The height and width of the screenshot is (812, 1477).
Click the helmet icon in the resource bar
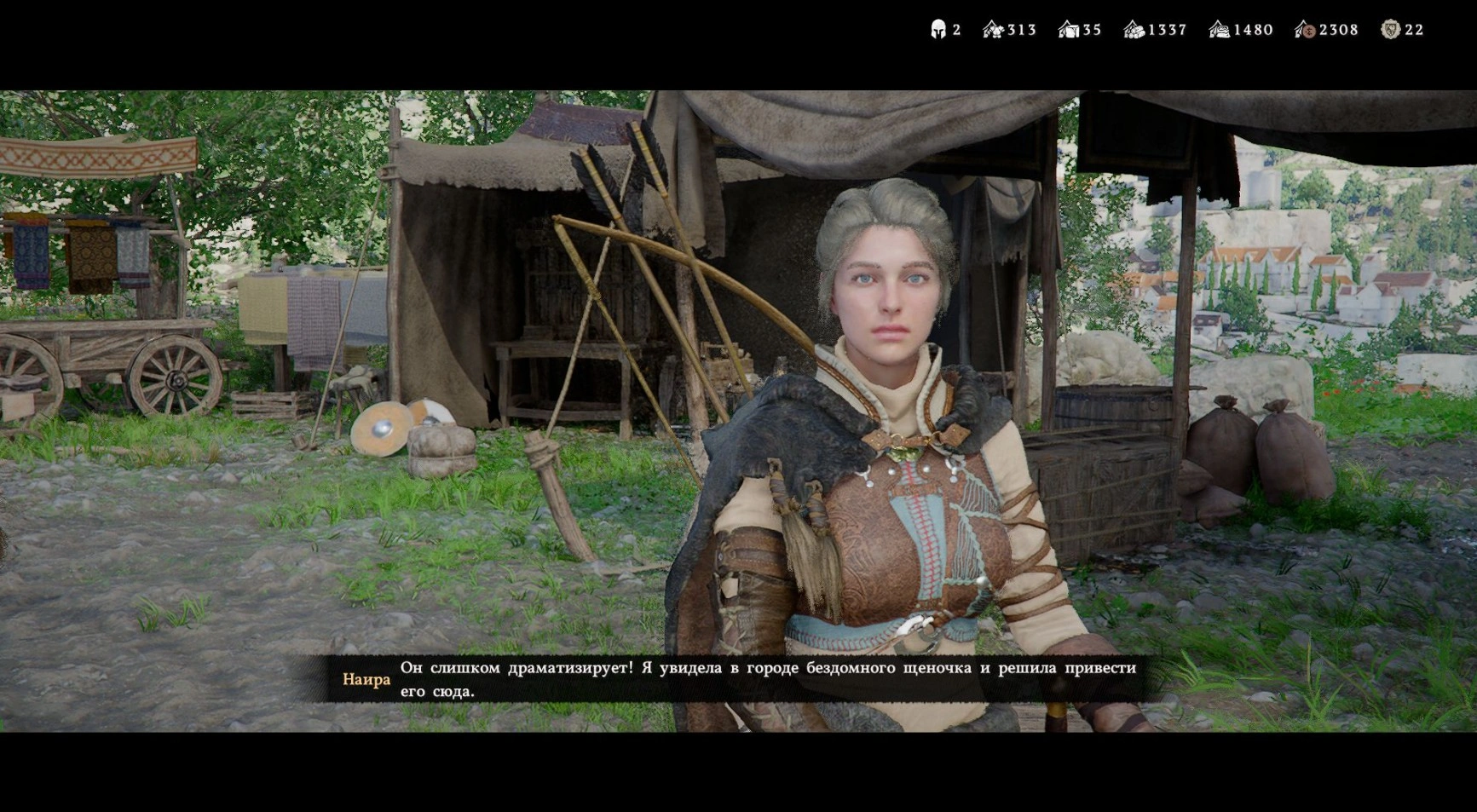tap(938, 30)
